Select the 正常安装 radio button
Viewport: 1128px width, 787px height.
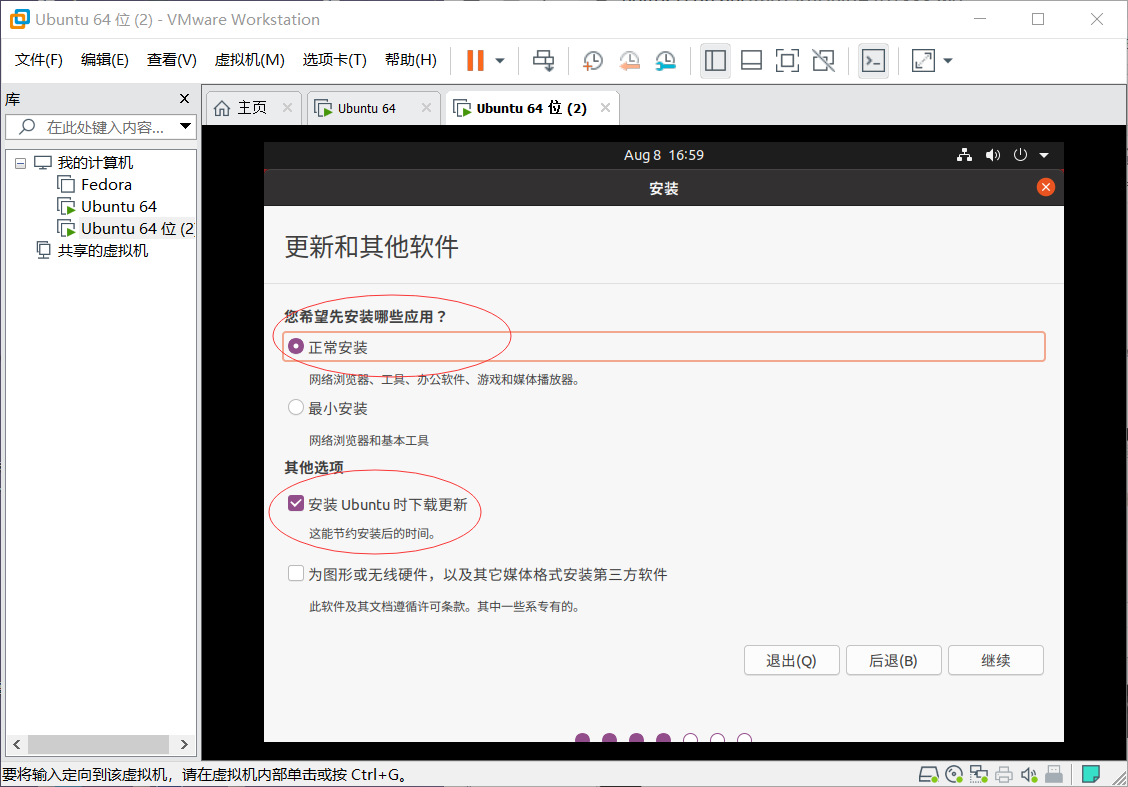point(295,346)
